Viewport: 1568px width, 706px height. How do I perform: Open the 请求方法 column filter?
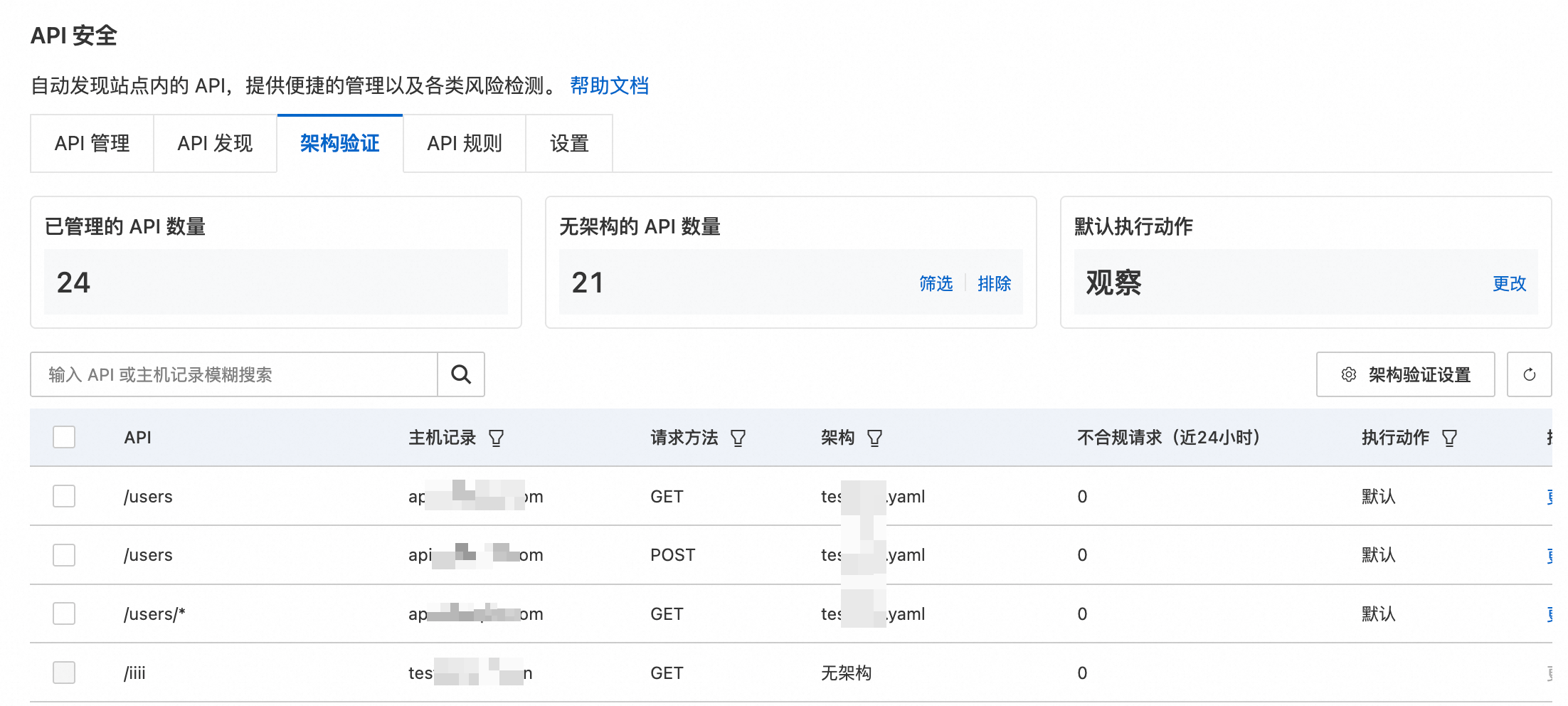[738, 438]
